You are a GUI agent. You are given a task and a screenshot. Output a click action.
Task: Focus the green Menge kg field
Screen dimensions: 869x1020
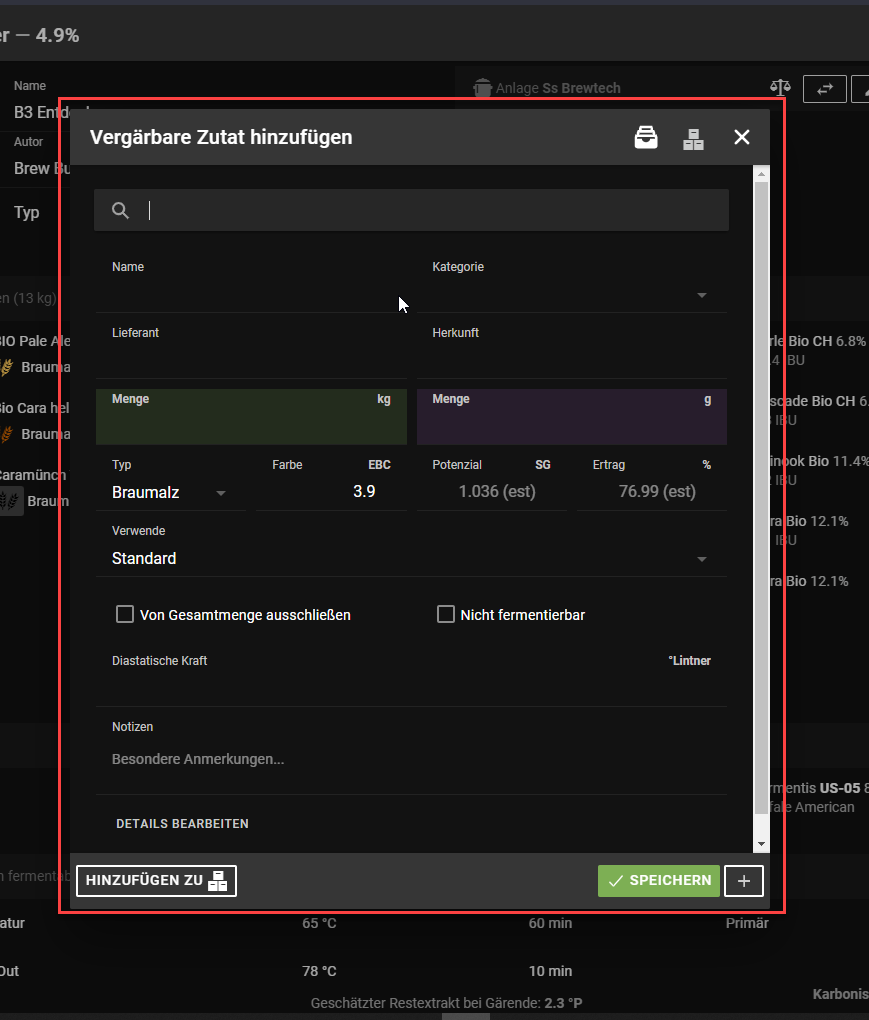pos(251,424)
